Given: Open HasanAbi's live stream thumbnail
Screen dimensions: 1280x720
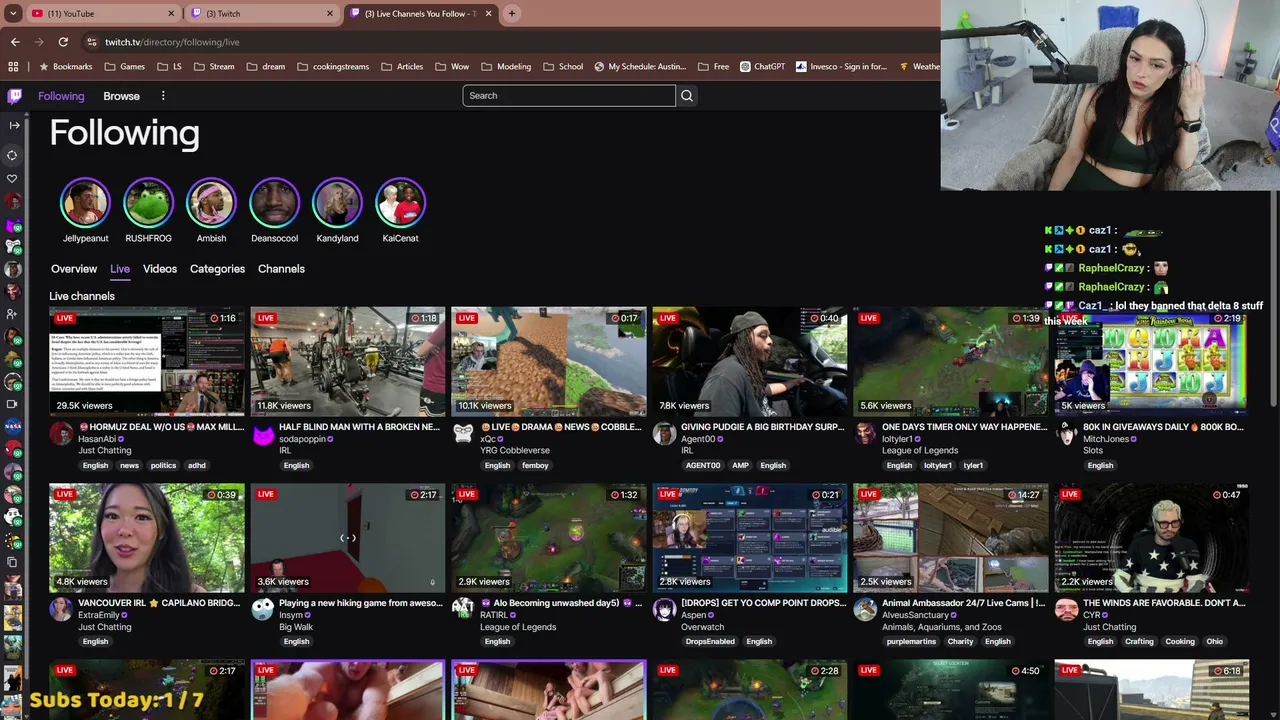Looking at the screenshot, I should (147, 361).
